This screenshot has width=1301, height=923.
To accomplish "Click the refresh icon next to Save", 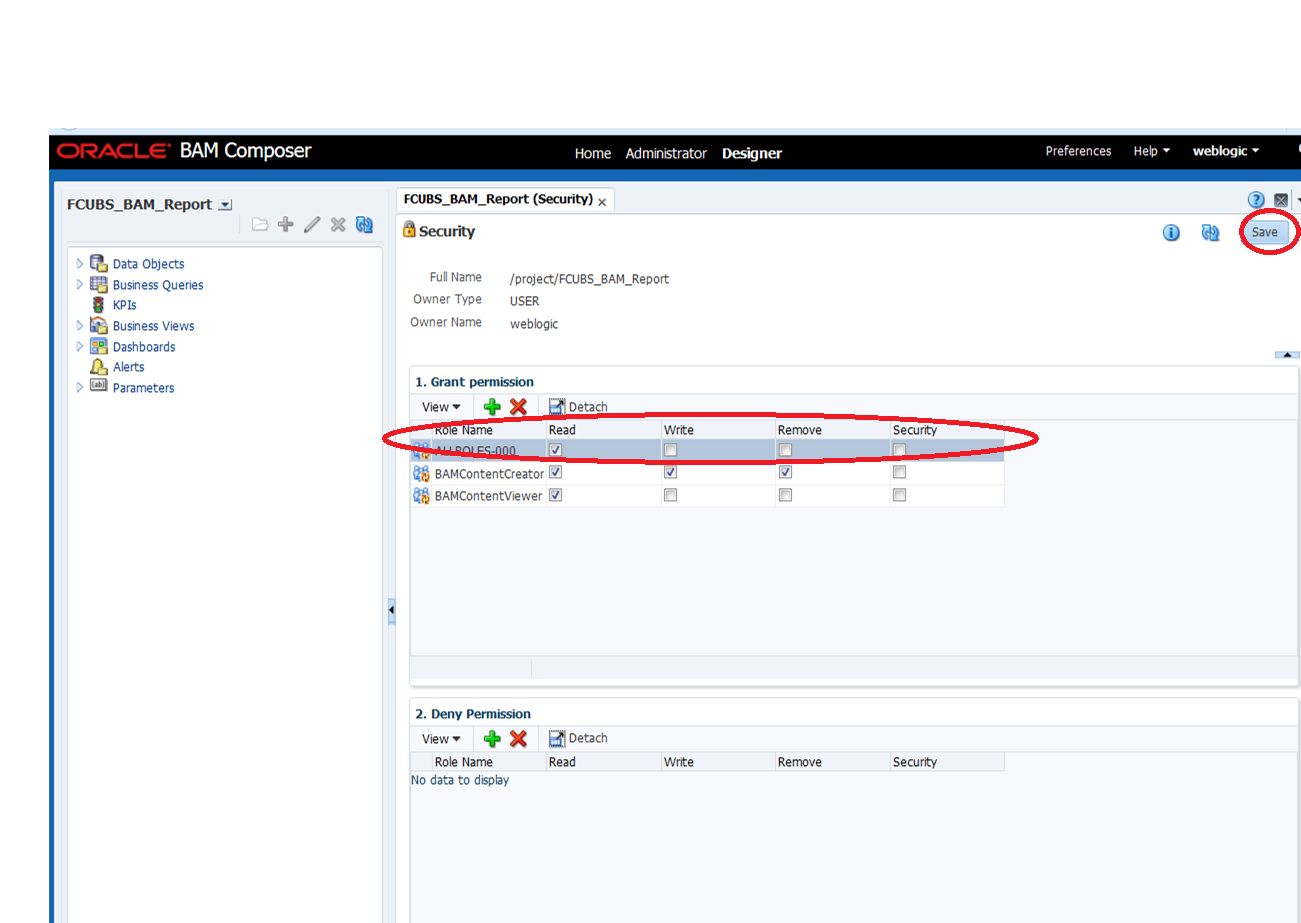I will 1211,233.
